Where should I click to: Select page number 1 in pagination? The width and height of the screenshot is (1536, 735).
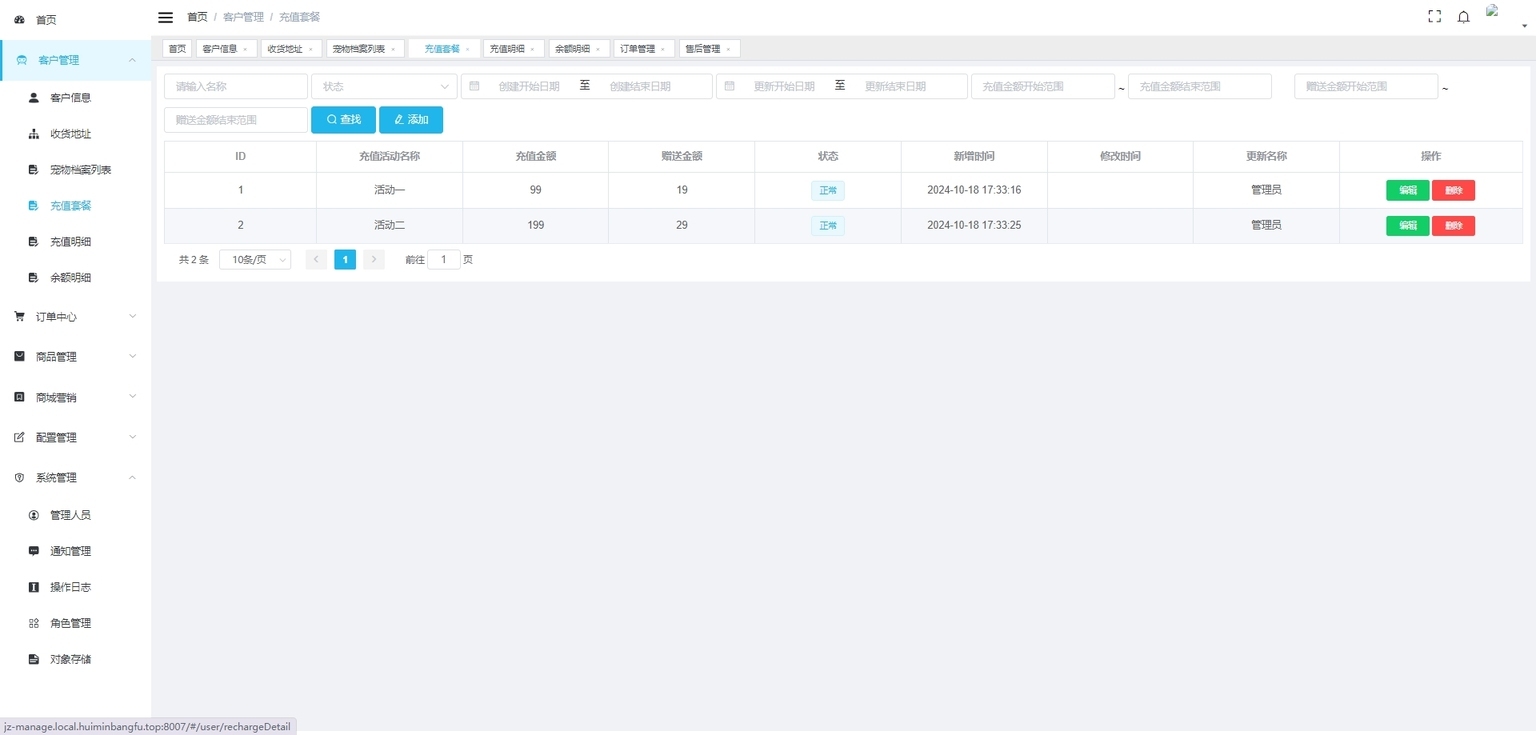(x=345, y=260)
